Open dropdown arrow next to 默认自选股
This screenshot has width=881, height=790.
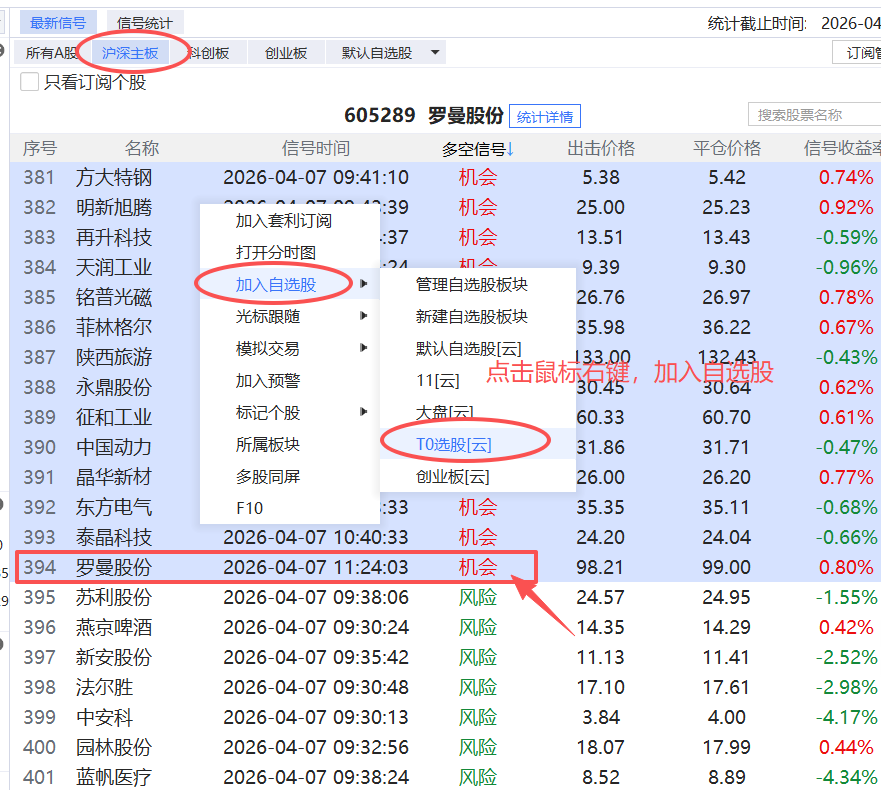point(434,53)
